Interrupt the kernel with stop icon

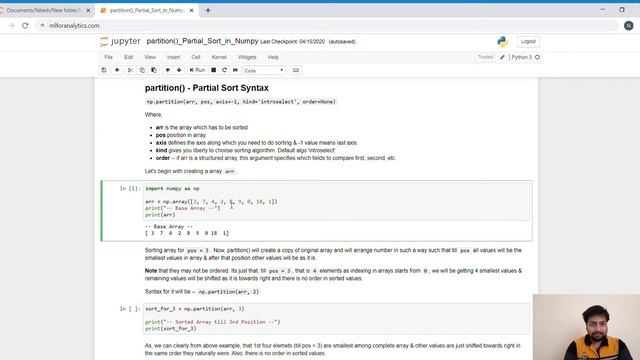(213, 70)
